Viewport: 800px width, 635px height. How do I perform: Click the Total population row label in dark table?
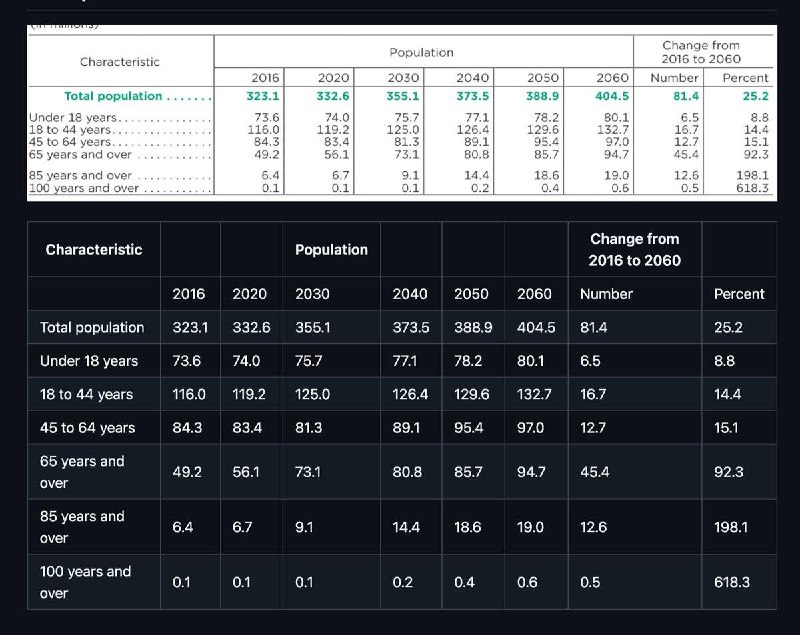[92, 328]
